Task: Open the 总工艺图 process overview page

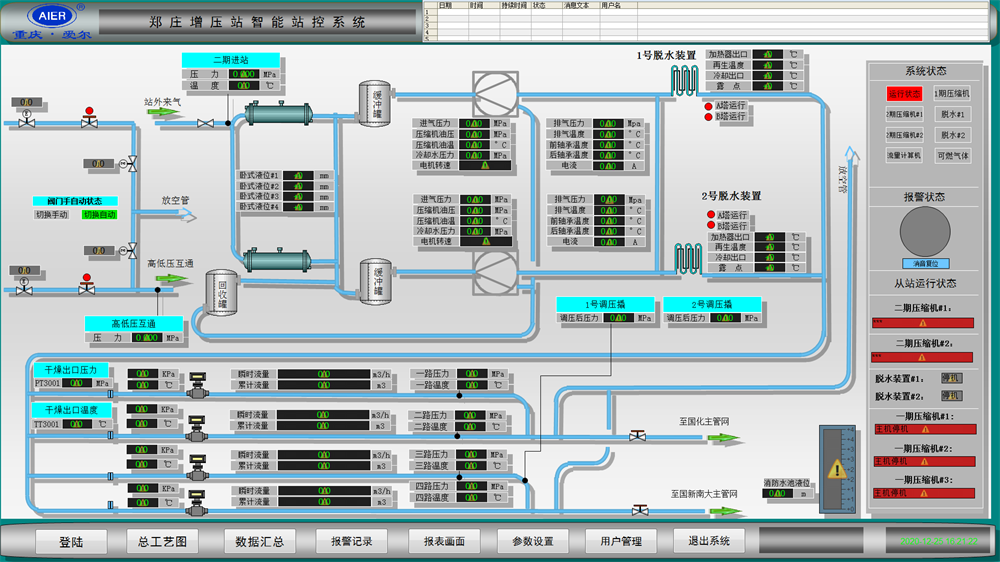Action: (x=163, y=542)
